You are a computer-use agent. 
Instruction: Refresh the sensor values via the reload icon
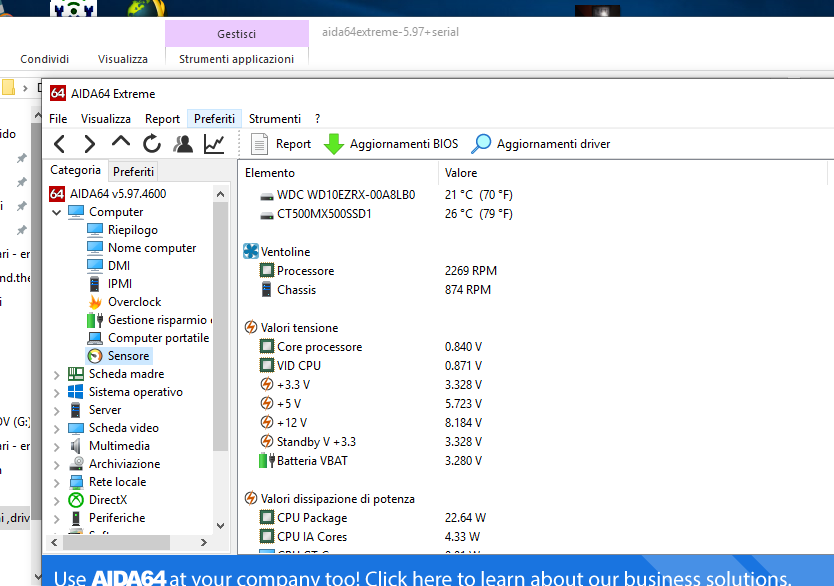152,144
